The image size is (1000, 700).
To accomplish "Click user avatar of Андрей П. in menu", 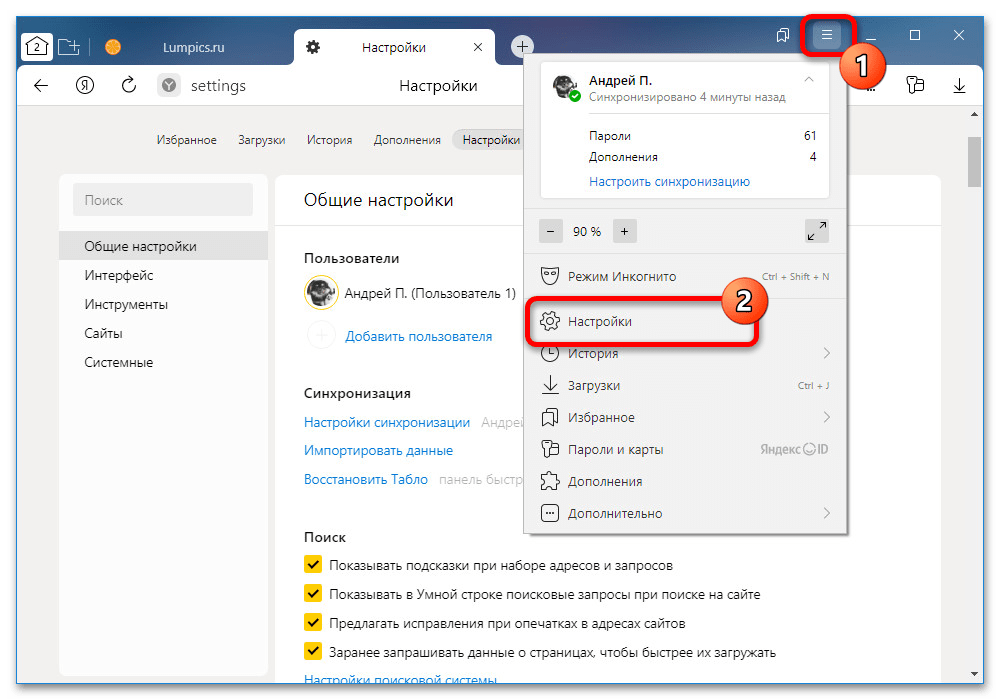I will pos(566,87).
